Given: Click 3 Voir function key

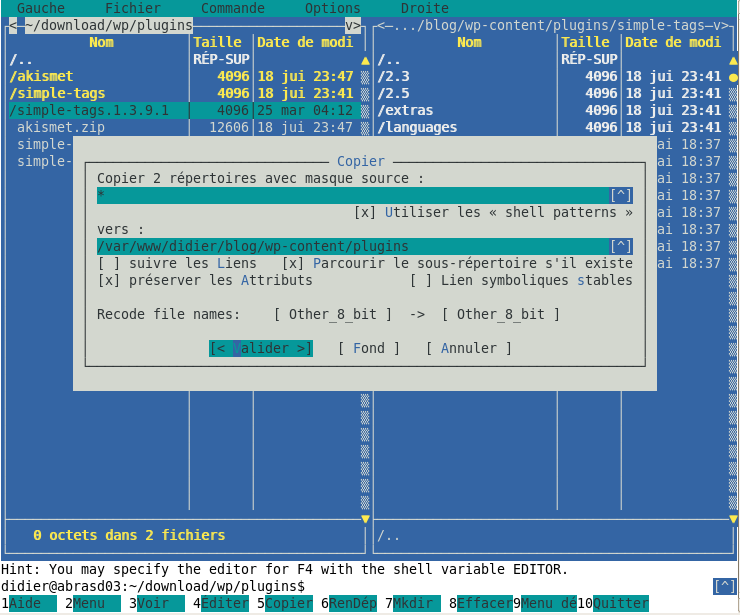Looking at the screenshot, I should 157,603.
